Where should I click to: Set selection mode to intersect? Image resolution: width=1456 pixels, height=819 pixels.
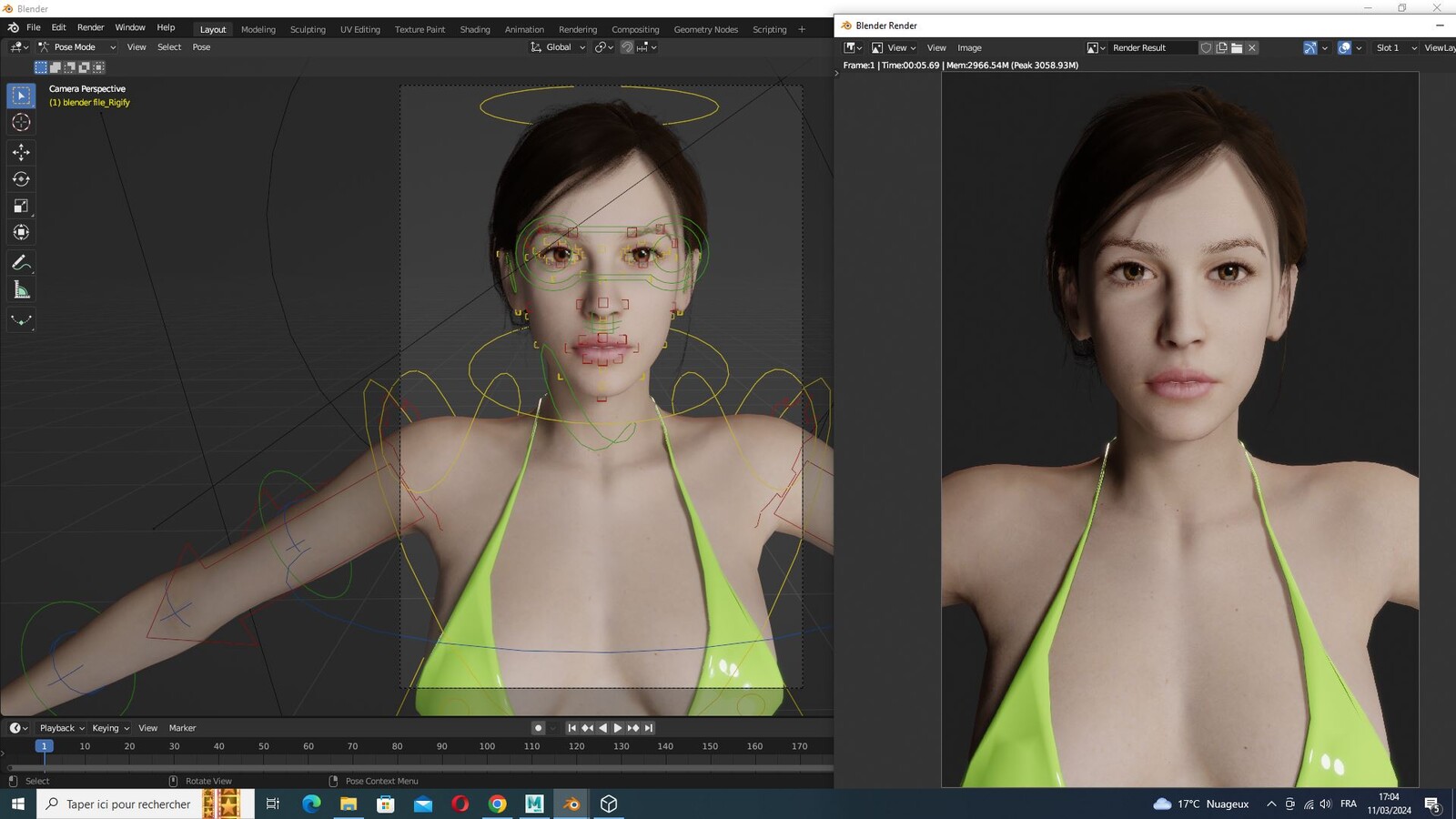point(98,67)
